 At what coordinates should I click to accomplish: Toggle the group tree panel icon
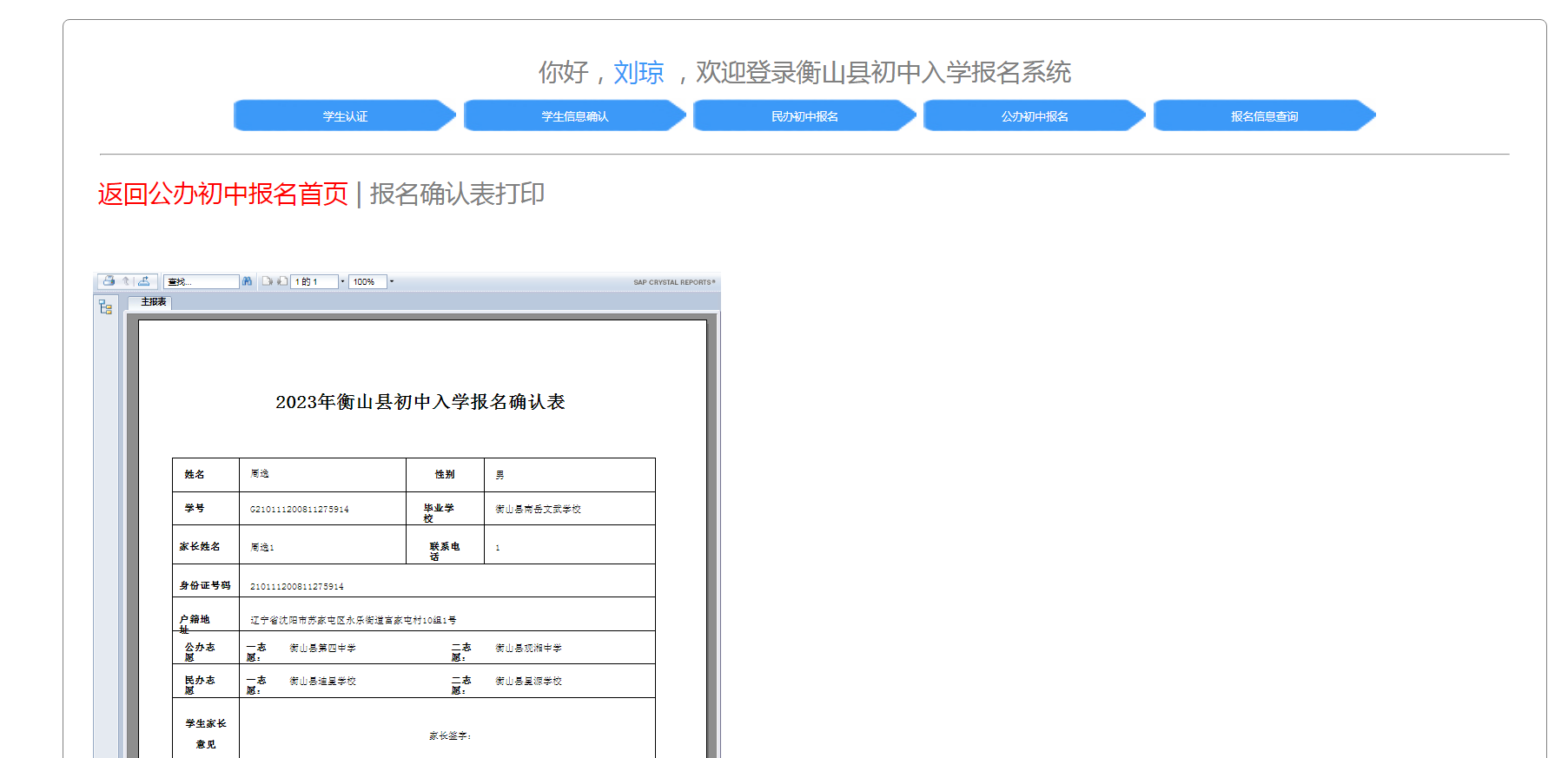tap(105, 307)
